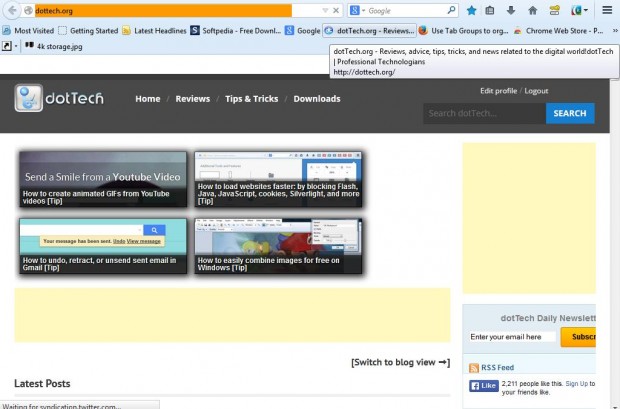Image resolution: width=620 pixels, height=409 pixels.
Task: Open the unsend email in Gmail article thumbnail
Action: coord(103,246)
